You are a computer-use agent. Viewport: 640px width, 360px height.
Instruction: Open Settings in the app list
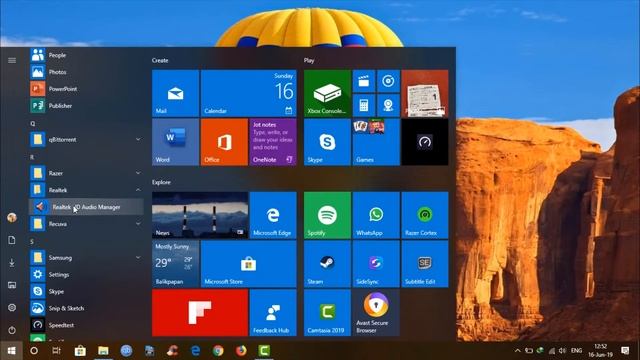[x=87, y=274]
